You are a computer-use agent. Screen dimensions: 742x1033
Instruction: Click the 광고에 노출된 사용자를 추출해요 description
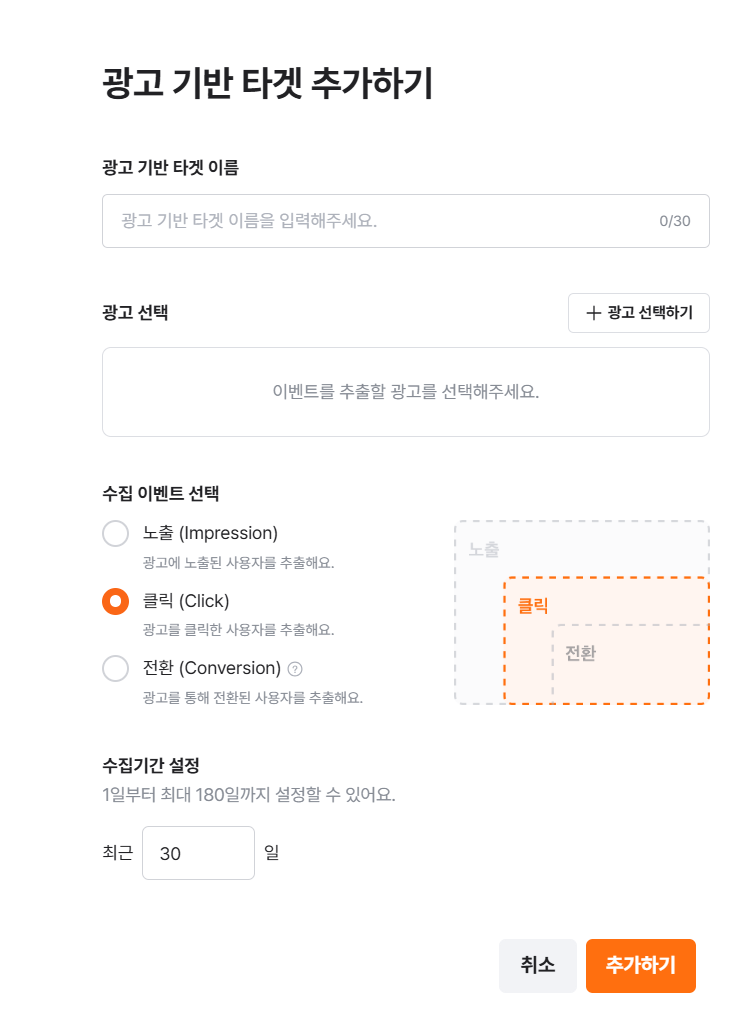point(239,563)
